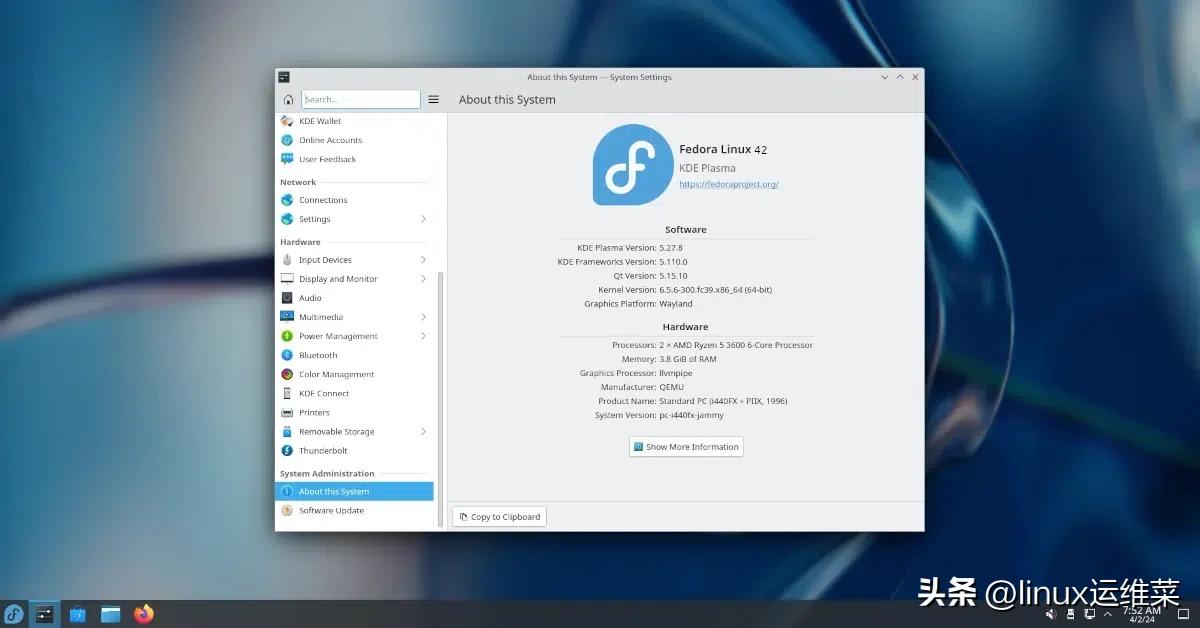Image resolution: width=1200 pixels, height=628 pixels.
Task: Open the fedoraproject.org link
Action: [x=728, y=184]
